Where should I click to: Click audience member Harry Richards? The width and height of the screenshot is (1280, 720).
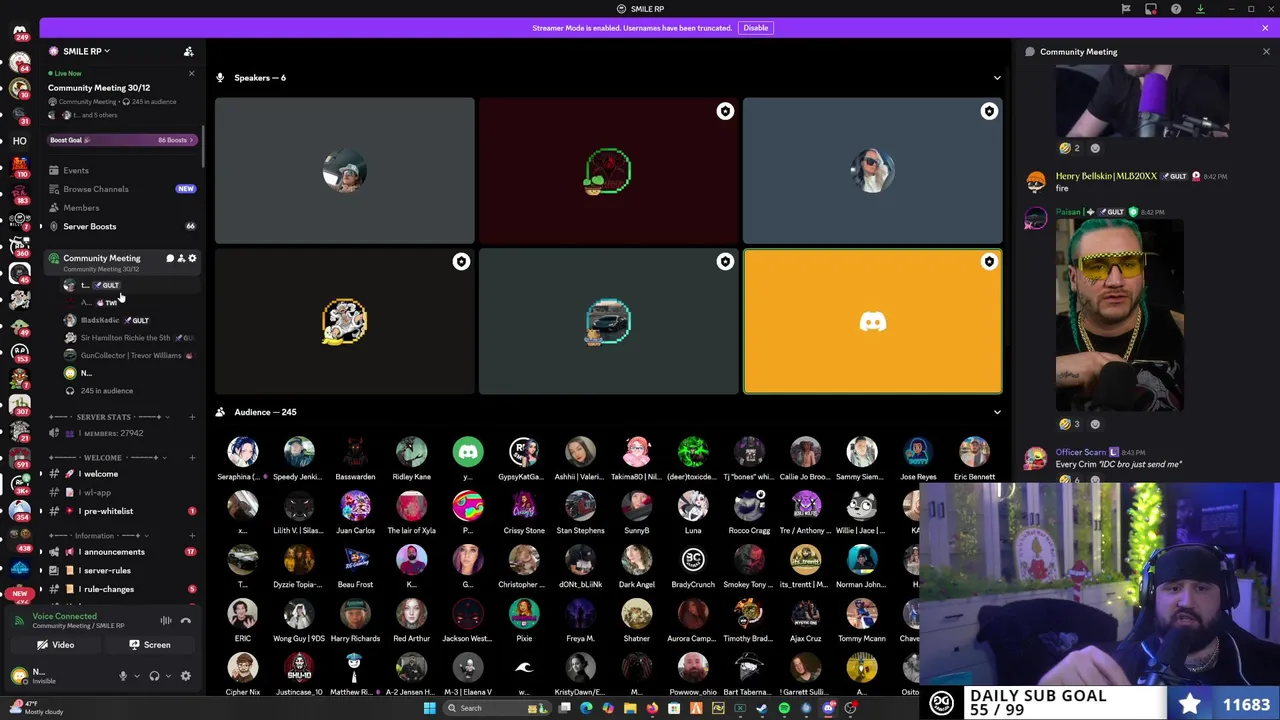355,620
